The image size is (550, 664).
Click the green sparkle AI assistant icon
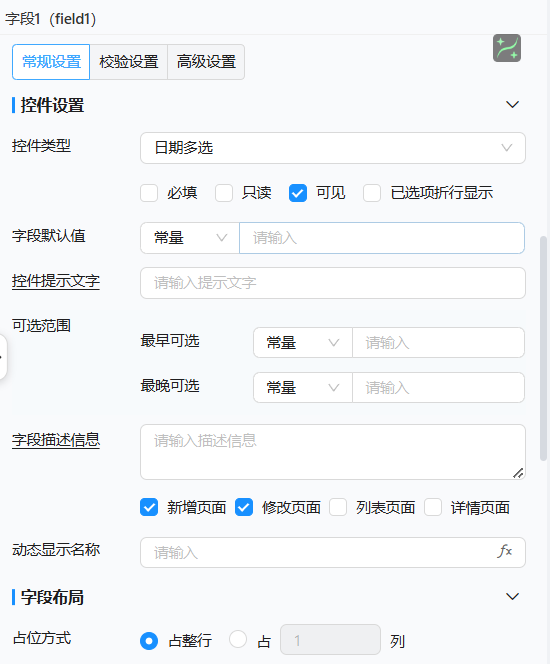pyautogui.click(x=507, y=48)
